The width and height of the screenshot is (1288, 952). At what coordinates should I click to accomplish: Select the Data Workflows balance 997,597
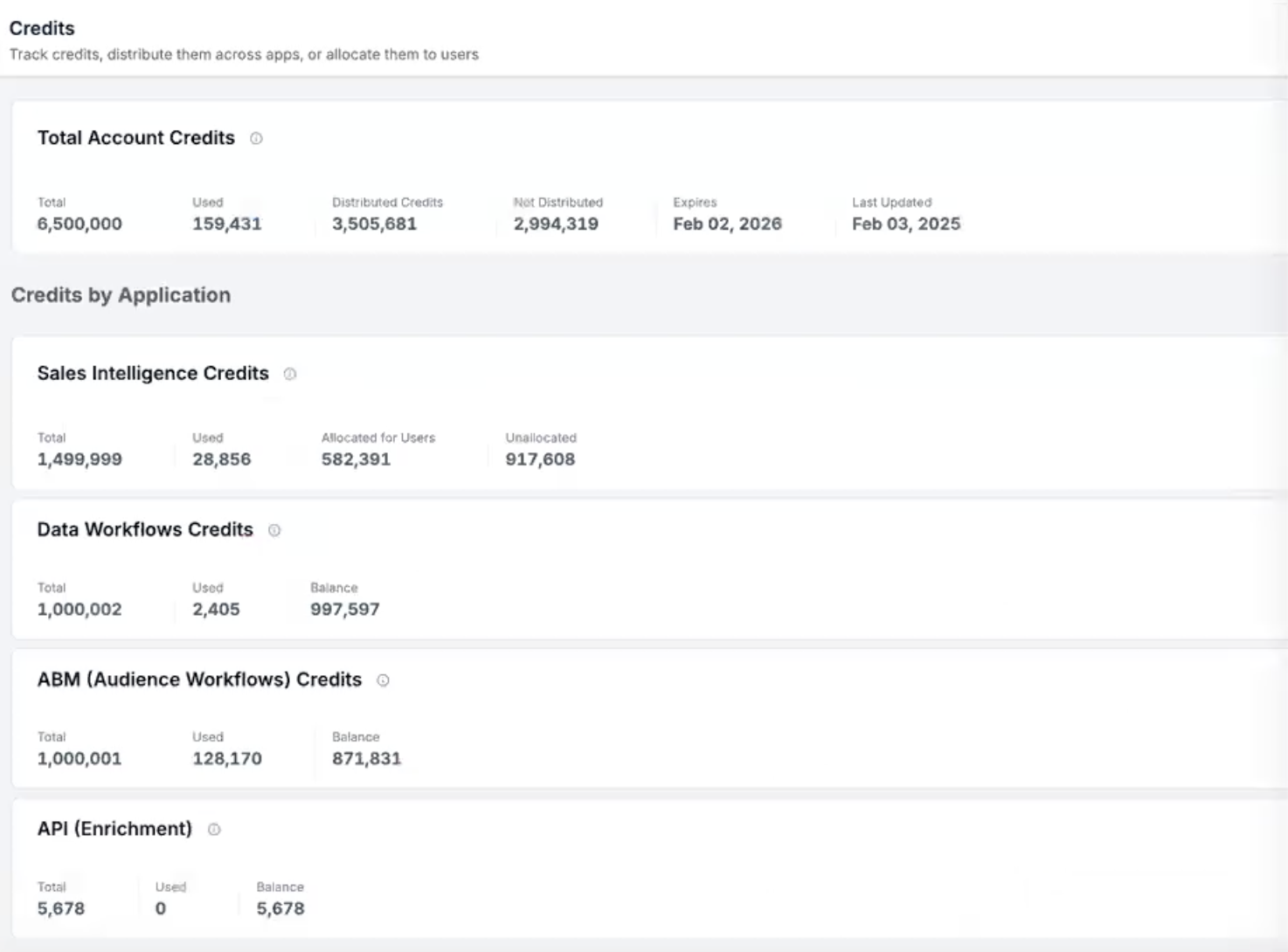(x=345, y=610)
